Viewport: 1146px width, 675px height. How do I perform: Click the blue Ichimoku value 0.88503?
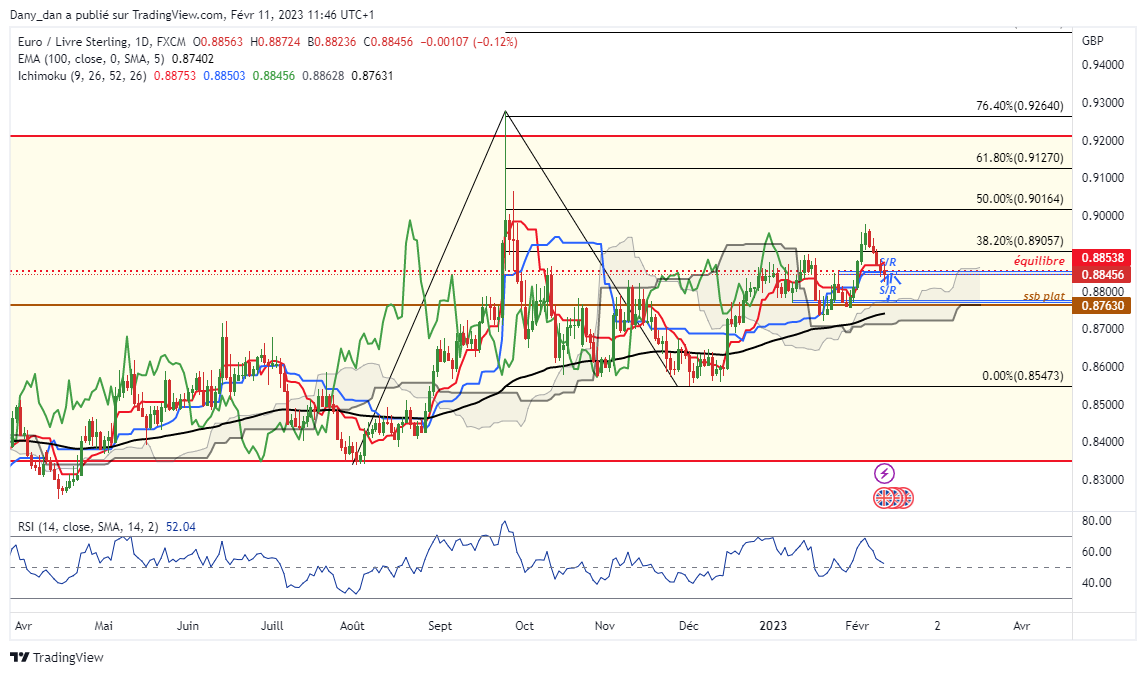point(224,75)
